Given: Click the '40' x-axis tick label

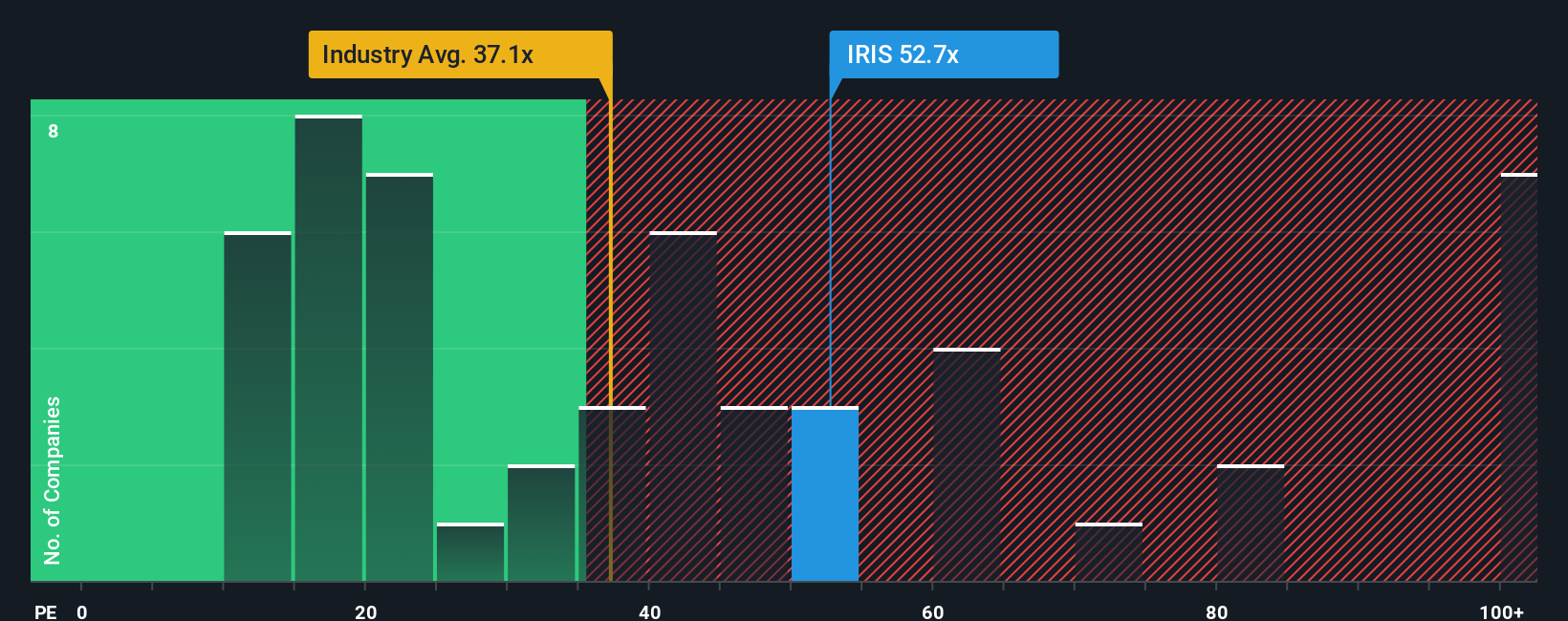Looking at the screenshot, I should (649, 612).
